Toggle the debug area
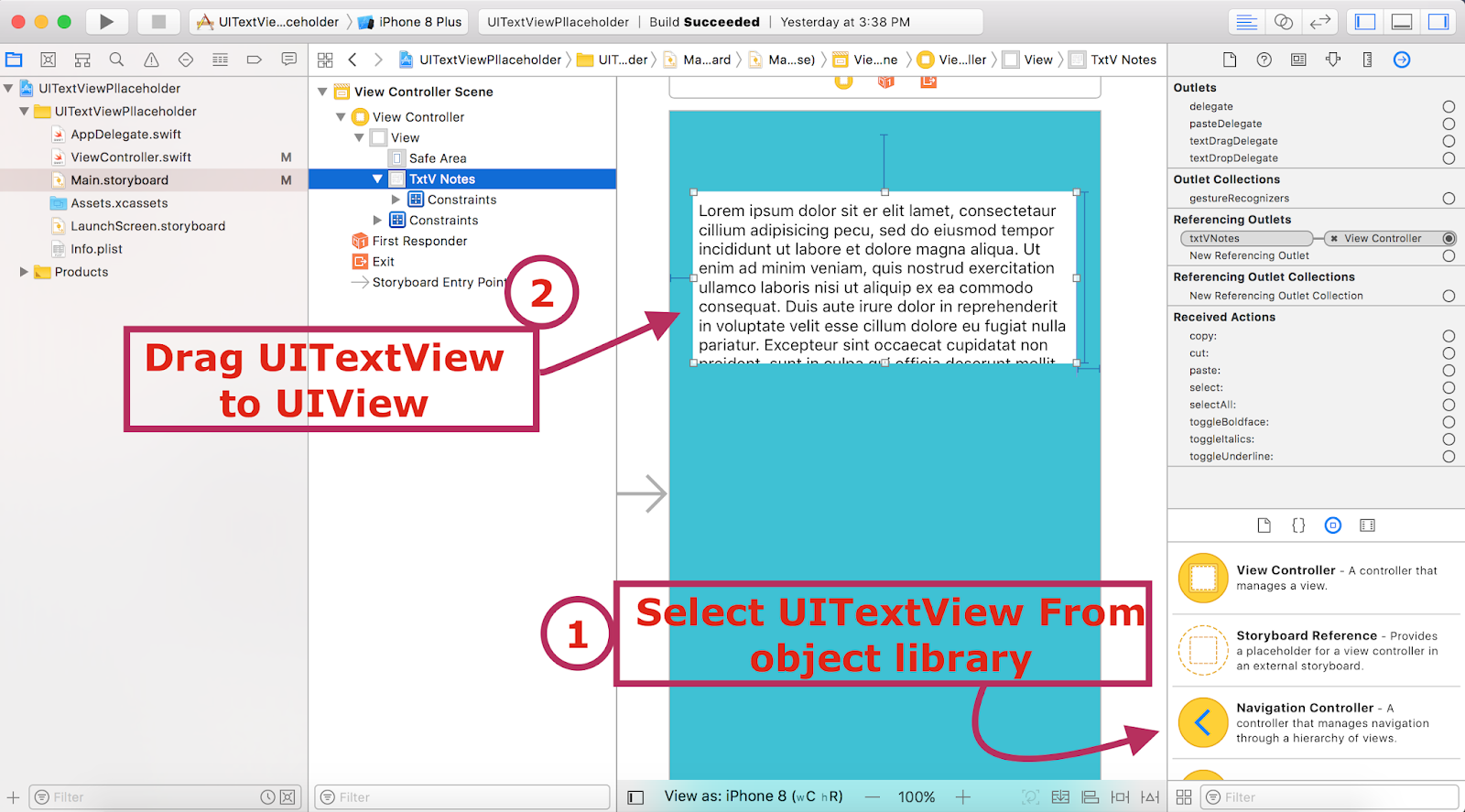Image resolution: width=1465 pixels, height=812 pixels. [1402, 22]
